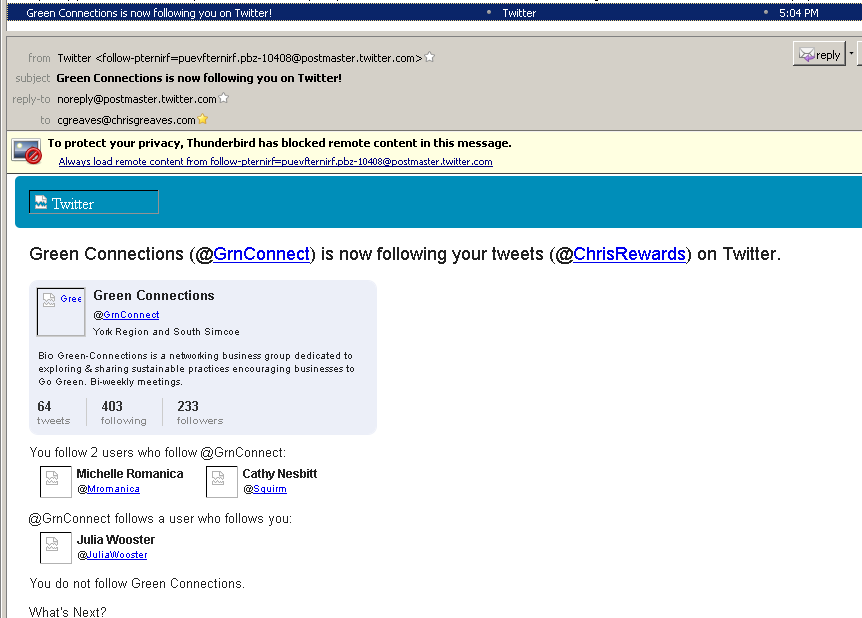This screenshot has width=862, height=618.
Task: Click the 5:04 PM time column
Action: point(798,13)
